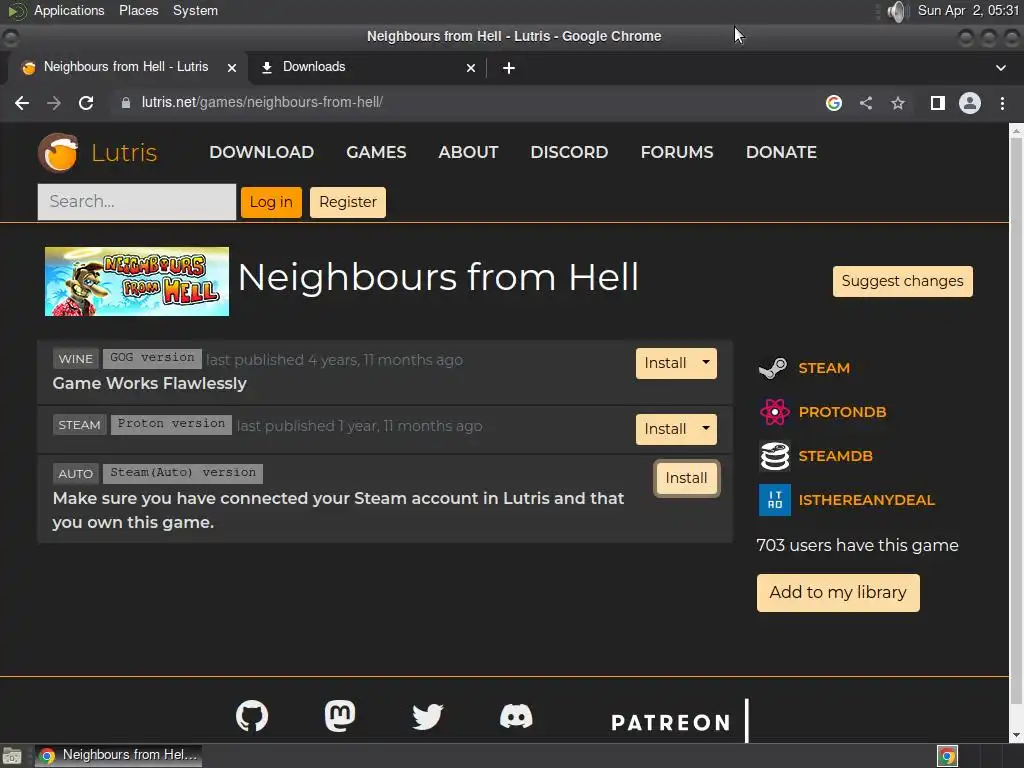1024x768 pixels.
Task: View site lock information icon
Action: [126, 103]
